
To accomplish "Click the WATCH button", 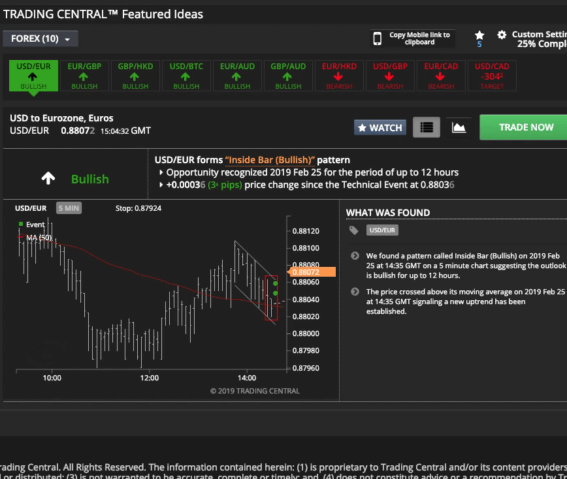I will [380, 128].
